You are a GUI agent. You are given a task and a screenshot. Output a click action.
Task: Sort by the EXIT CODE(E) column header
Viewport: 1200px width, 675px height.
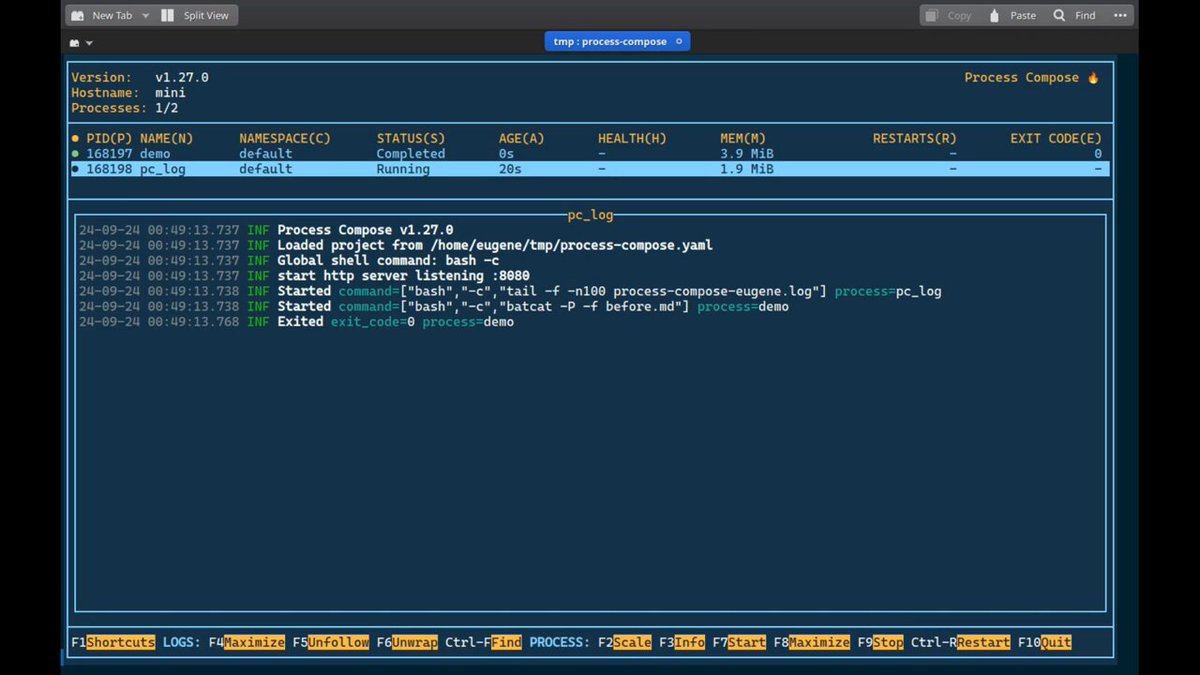pyautogui.click(x=1056, y=138)
